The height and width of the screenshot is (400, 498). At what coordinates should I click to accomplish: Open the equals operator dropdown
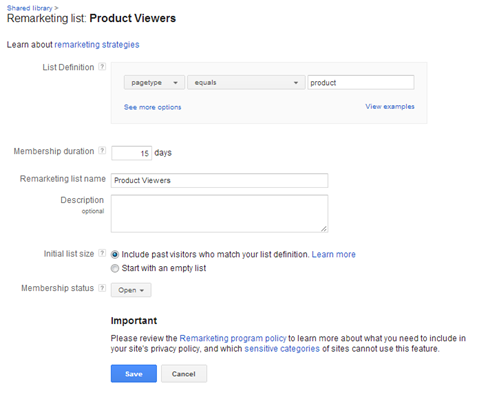coord(246,82)
